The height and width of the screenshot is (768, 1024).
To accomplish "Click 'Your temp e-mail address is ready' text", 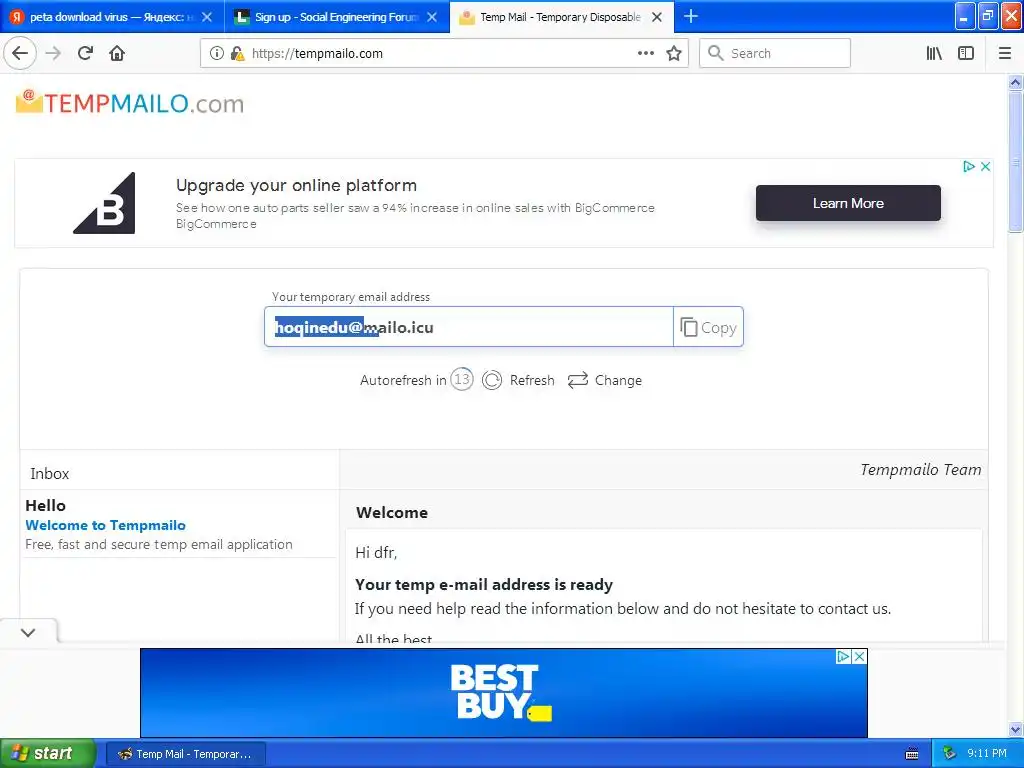I will tap(484, 584).
